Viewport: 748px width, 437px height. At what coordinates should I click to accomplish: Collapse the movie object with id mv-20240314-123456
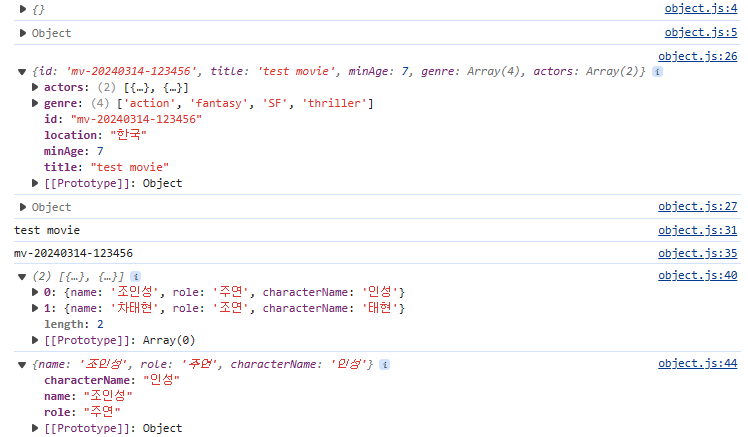(x=22, y=72)
